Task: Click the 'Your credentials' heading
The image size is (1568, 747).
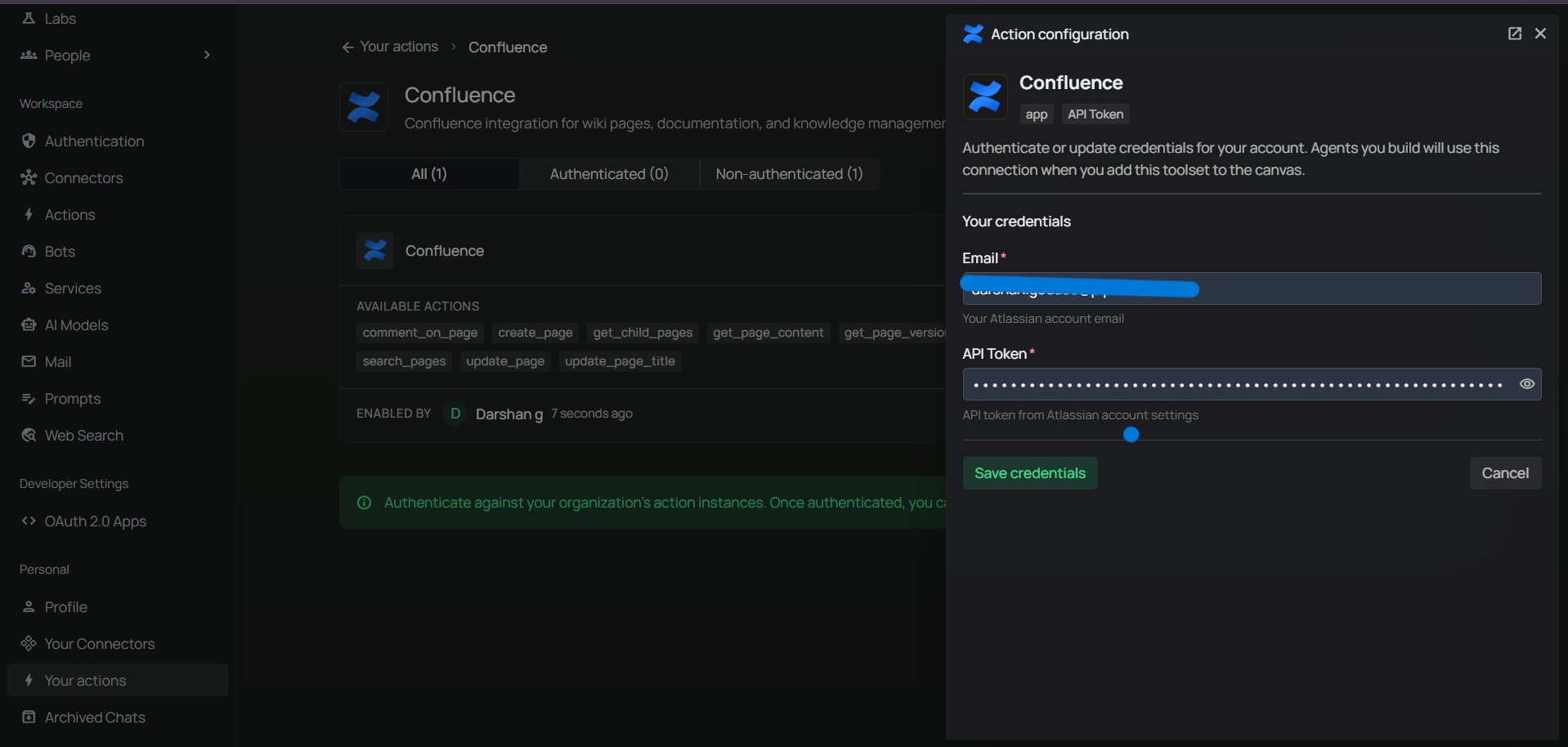Action: coord(1016,221)
